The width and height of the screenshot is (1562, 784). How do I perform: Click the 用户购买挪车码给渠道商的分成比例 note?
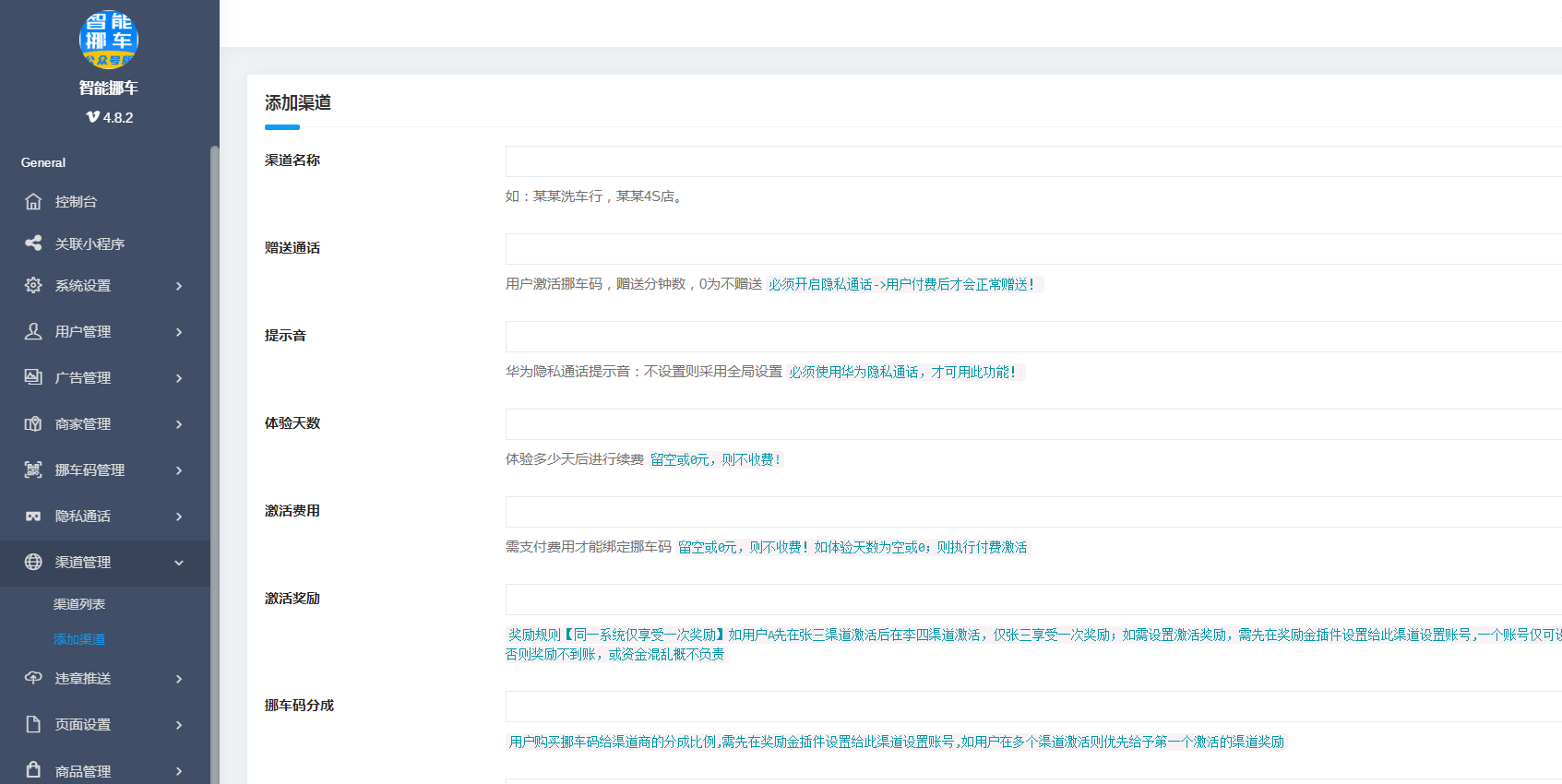897,742
